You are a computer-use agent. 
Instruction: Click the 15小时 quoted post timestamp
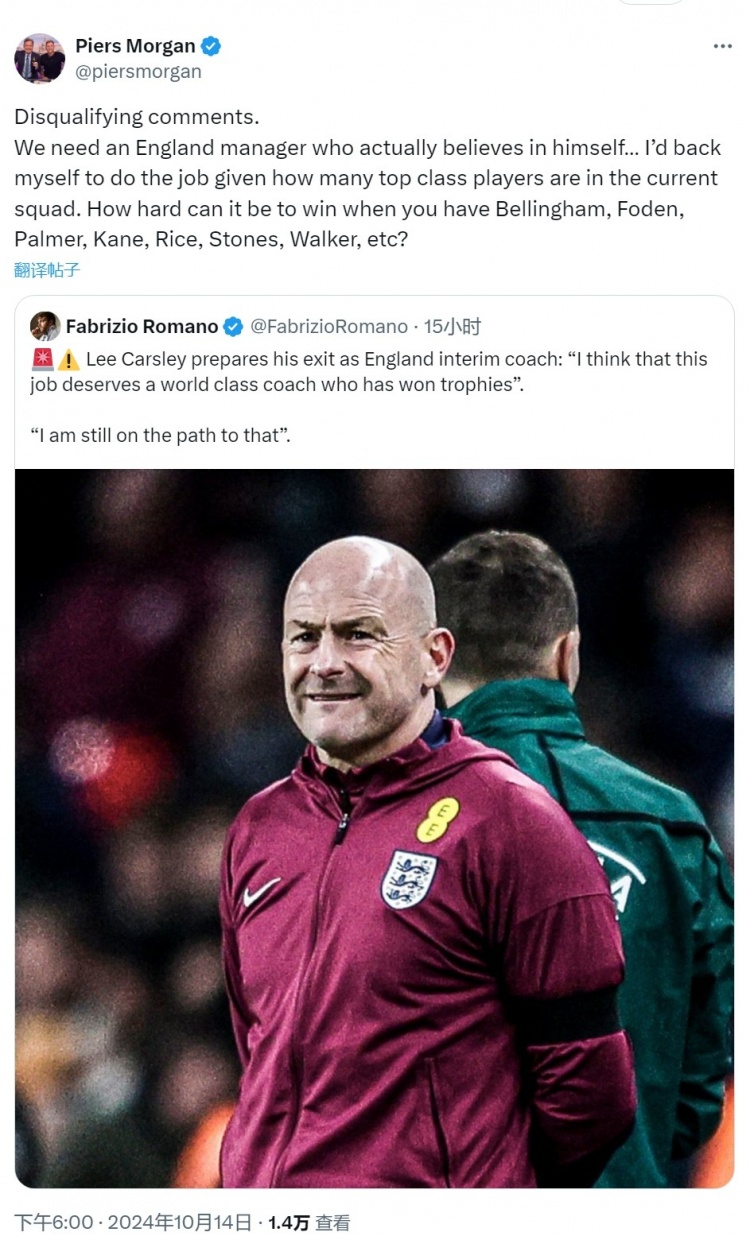click(x=452, y=327)
